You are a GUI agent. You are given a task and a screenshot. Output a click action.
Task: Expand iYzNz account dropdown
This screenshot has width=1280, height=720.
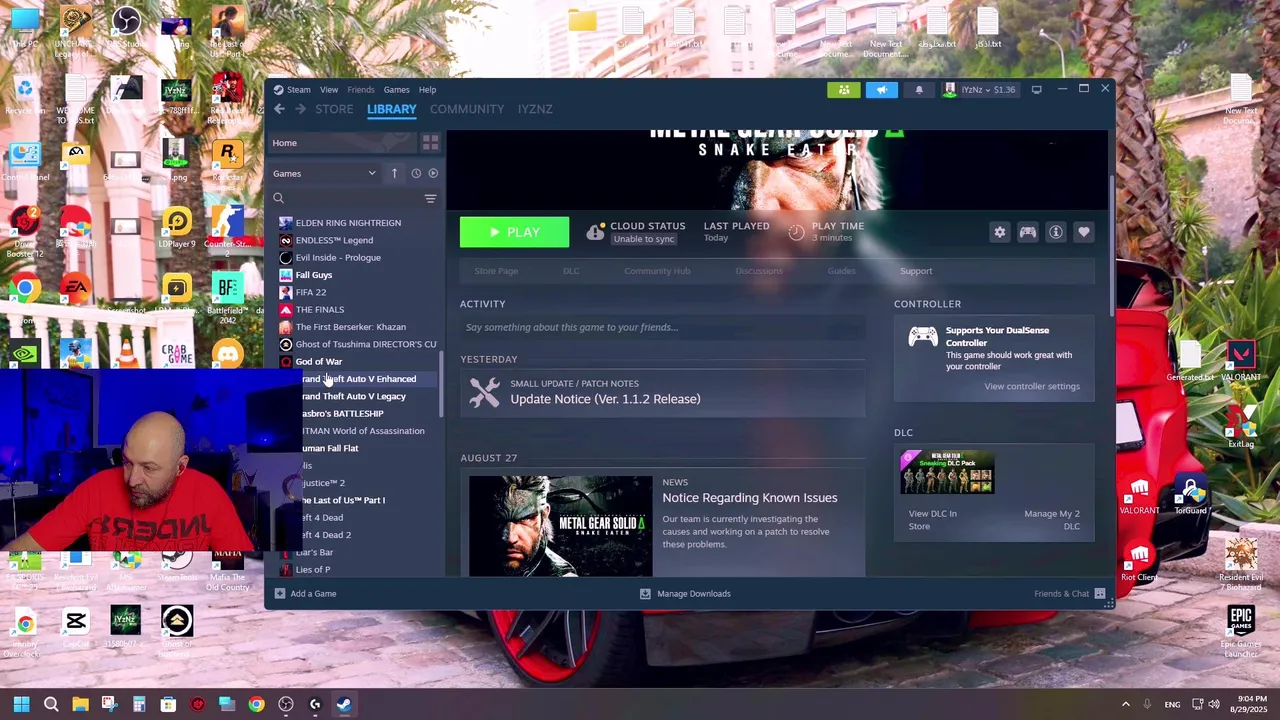[980, 90]
